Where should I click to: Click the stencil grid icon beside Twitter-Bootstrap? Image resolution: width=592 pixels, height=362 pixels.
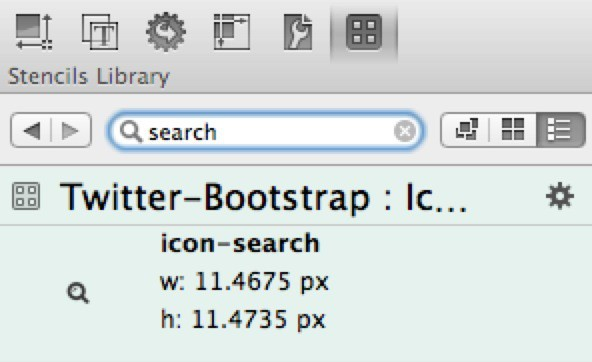26,196
